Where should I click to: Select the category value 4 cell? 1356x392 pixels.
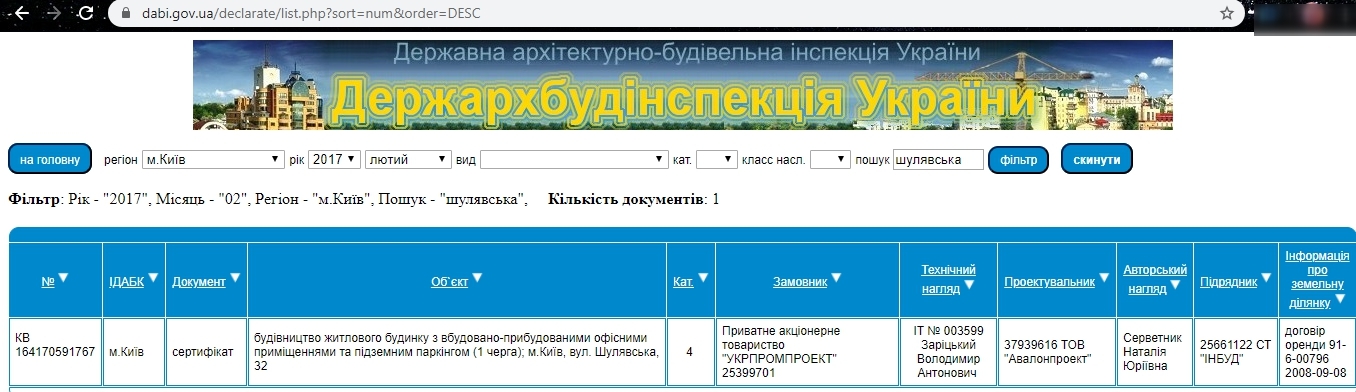coord(690,351)
